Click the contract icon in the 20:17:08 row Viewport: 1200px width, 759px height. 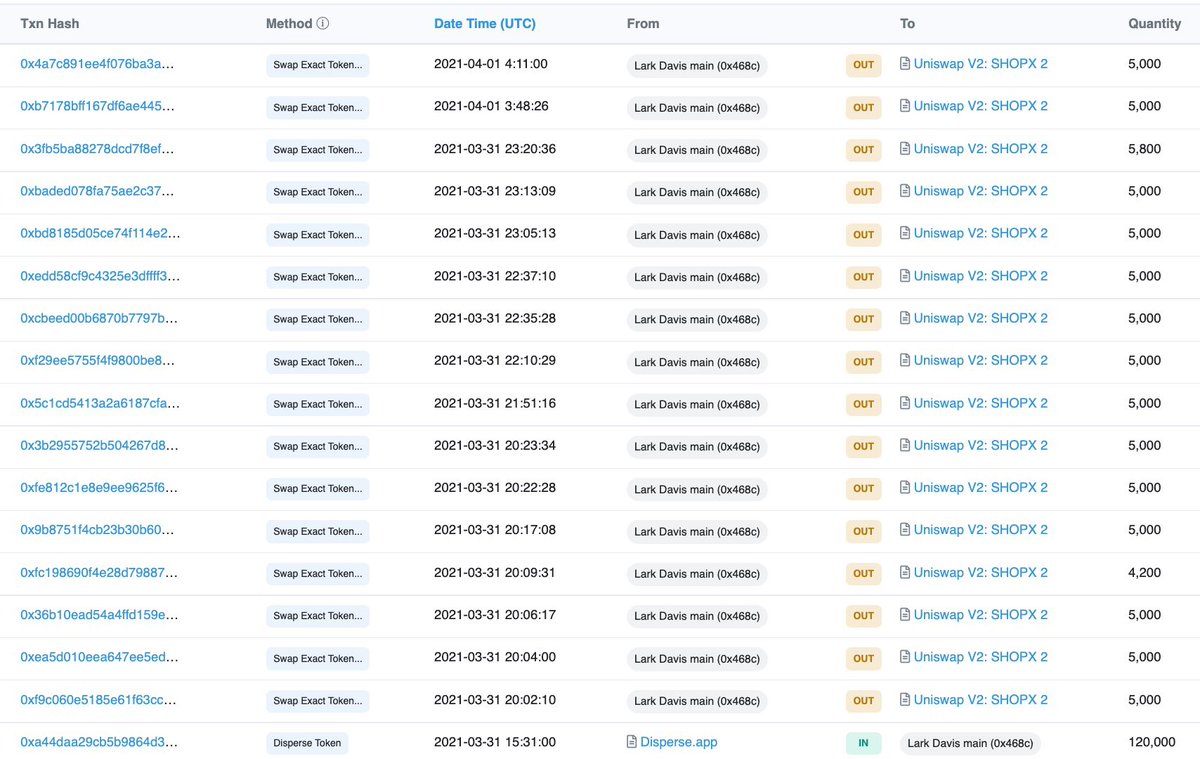coord(905,530)
